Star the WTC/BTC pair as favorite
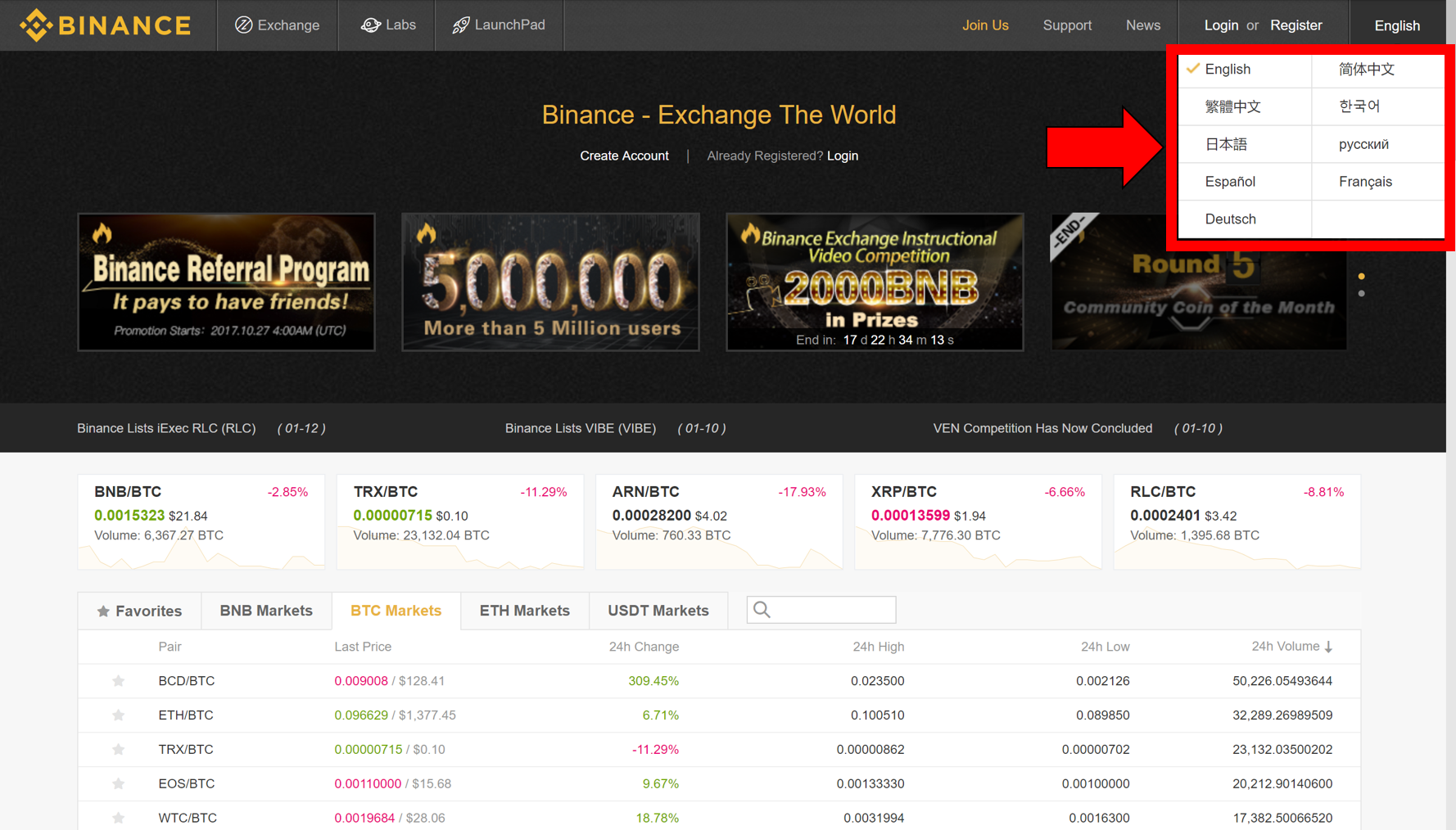 (119, 818)
